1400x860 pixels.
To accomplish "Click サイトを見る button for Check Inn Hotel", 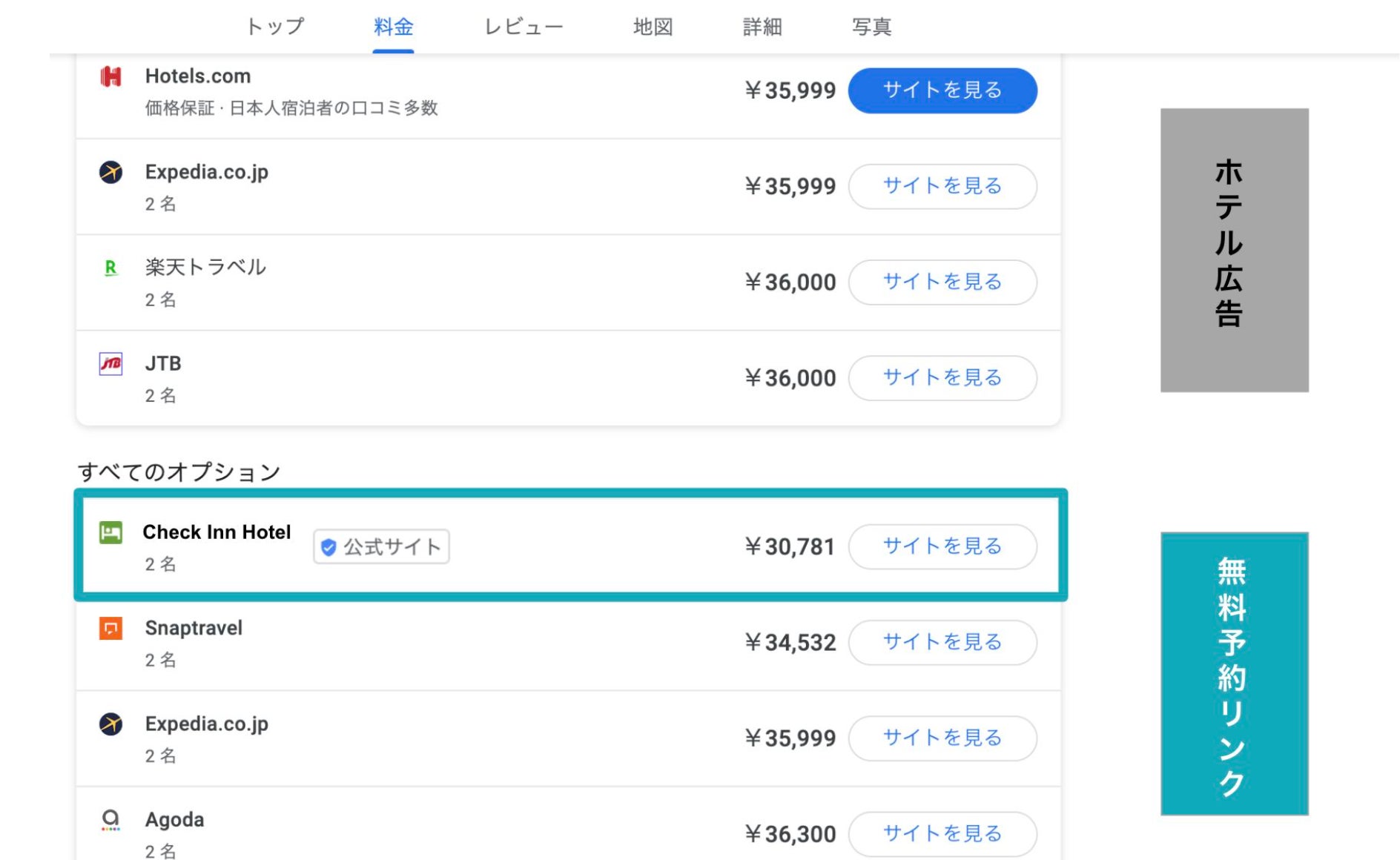I will click(x=942, y=546).
